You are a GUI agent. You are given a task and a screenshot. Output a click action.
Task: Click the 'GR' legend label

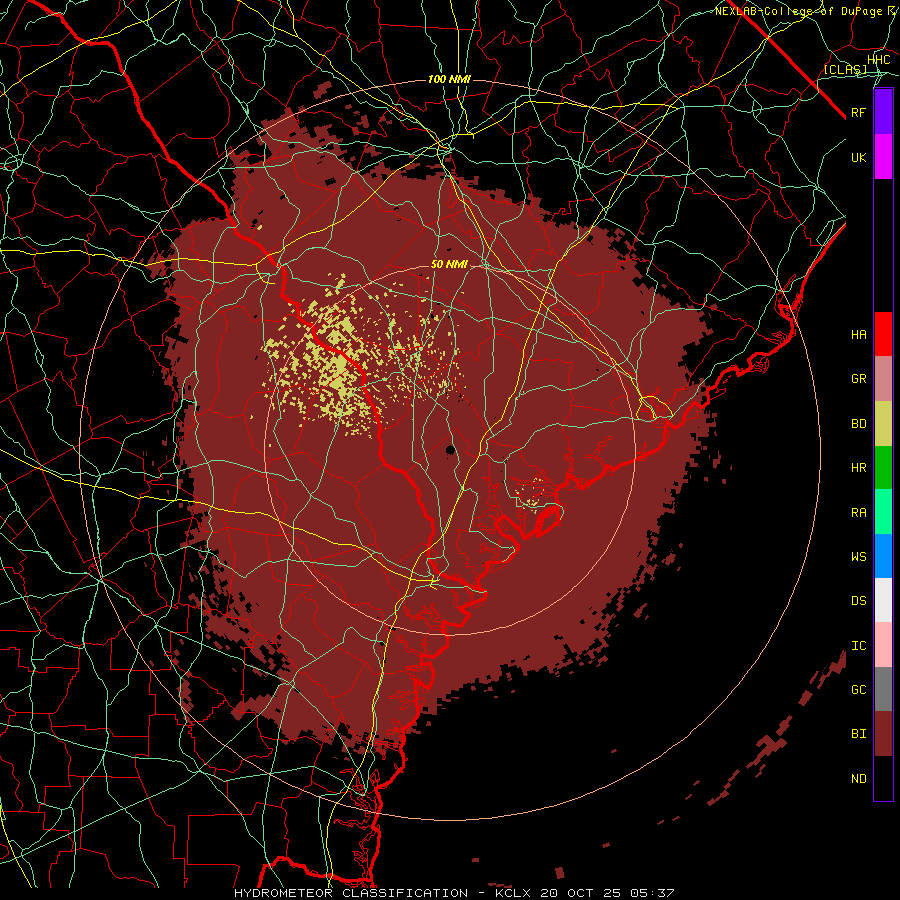click(x=858, y=379)
